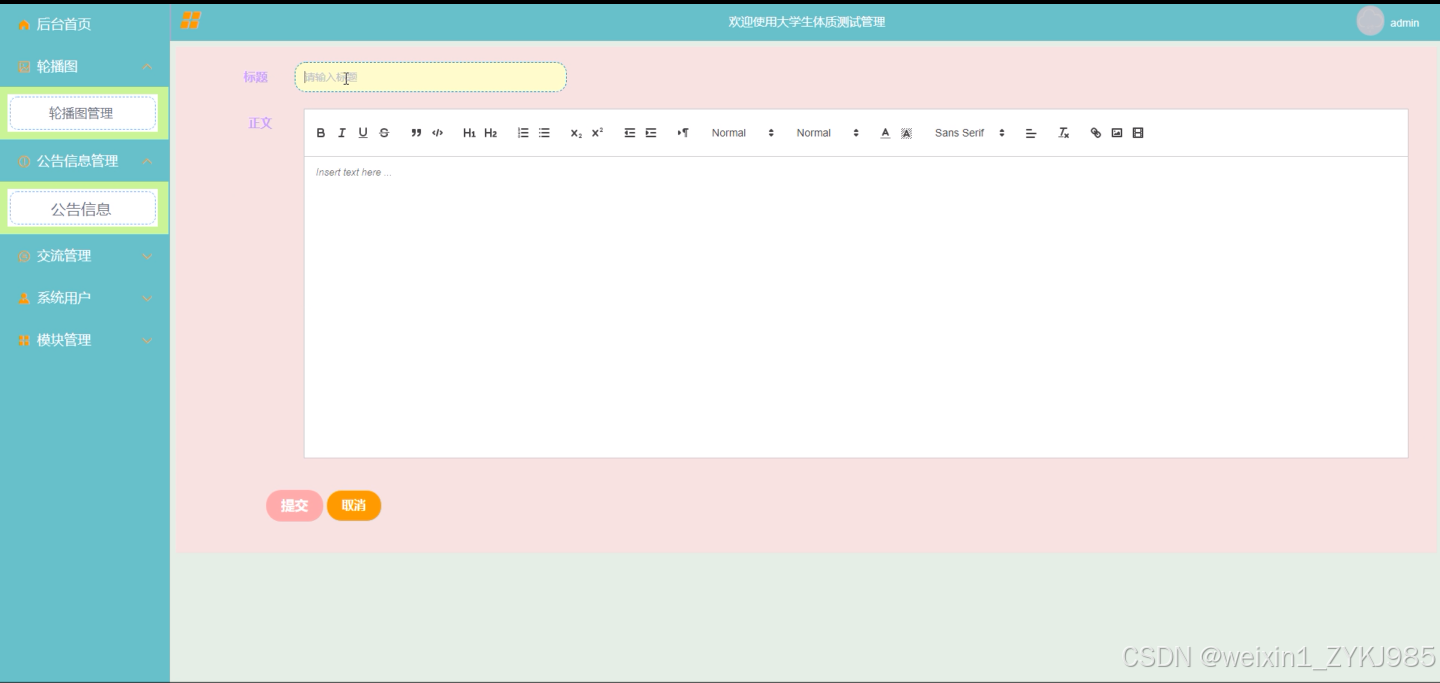Viewport: 1440px width, 683px height.
Task: Apply Heading 1 style
Action: [x=469, y=133]
